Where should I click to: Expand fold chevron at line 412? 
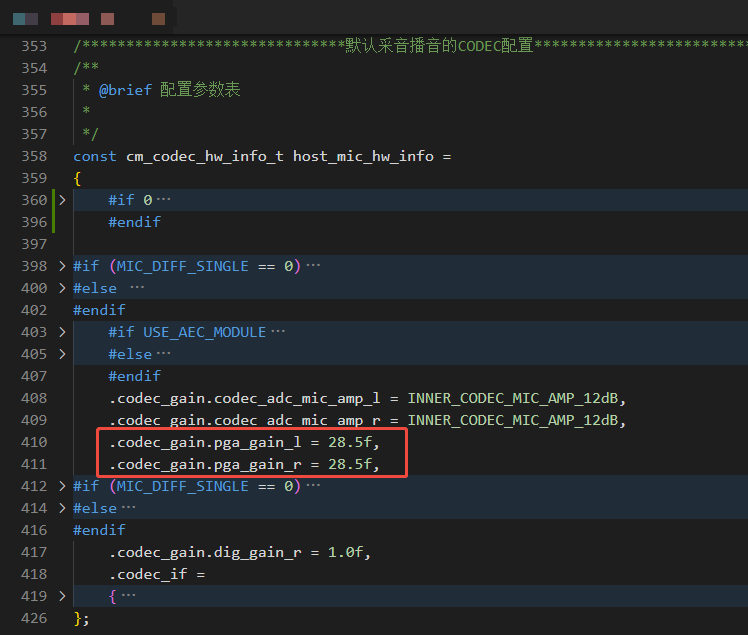(x=62, y=486)
